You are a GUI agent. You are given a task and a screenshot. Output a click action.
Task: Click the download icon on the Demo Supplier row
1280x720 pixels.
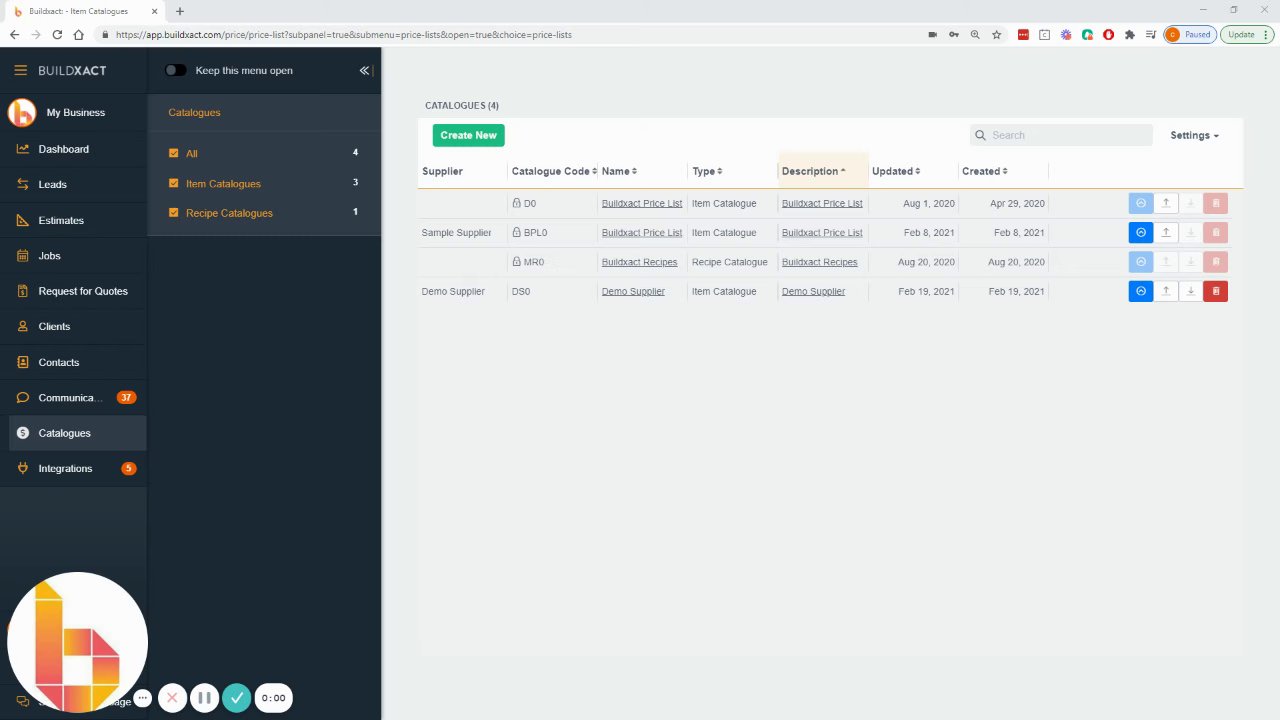coord(1190,291)
